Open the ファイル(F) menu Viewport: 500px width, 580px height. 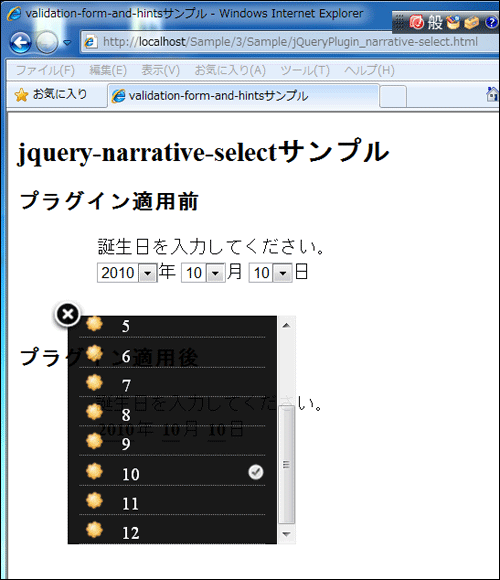pyautogui.click(x=45, y=70)
